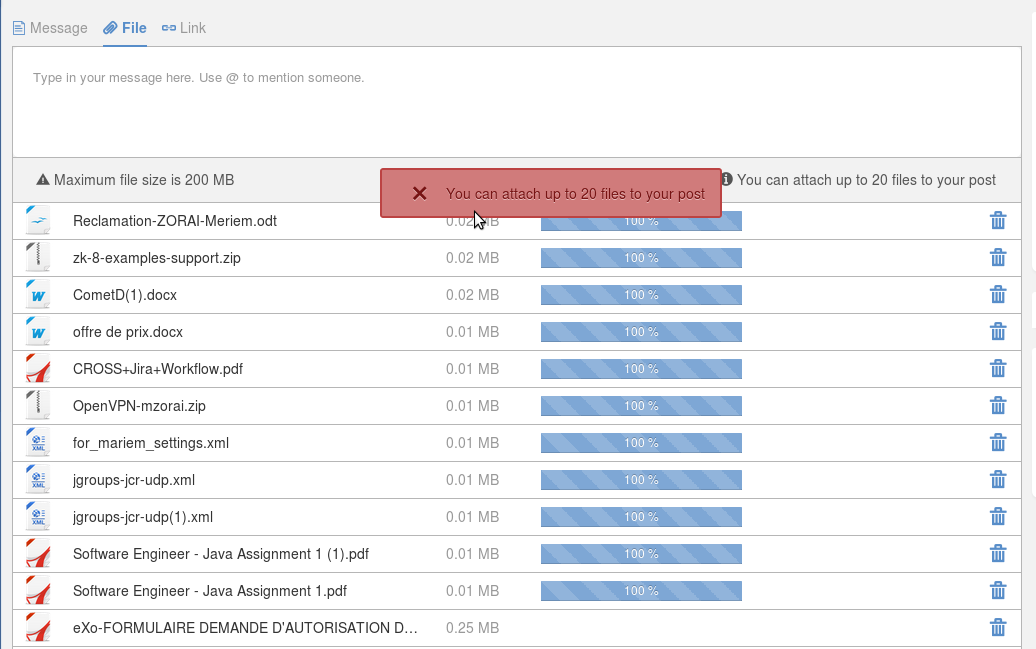
Task: Click the CometD(1).docx upload progress bar
Action: 641,295
